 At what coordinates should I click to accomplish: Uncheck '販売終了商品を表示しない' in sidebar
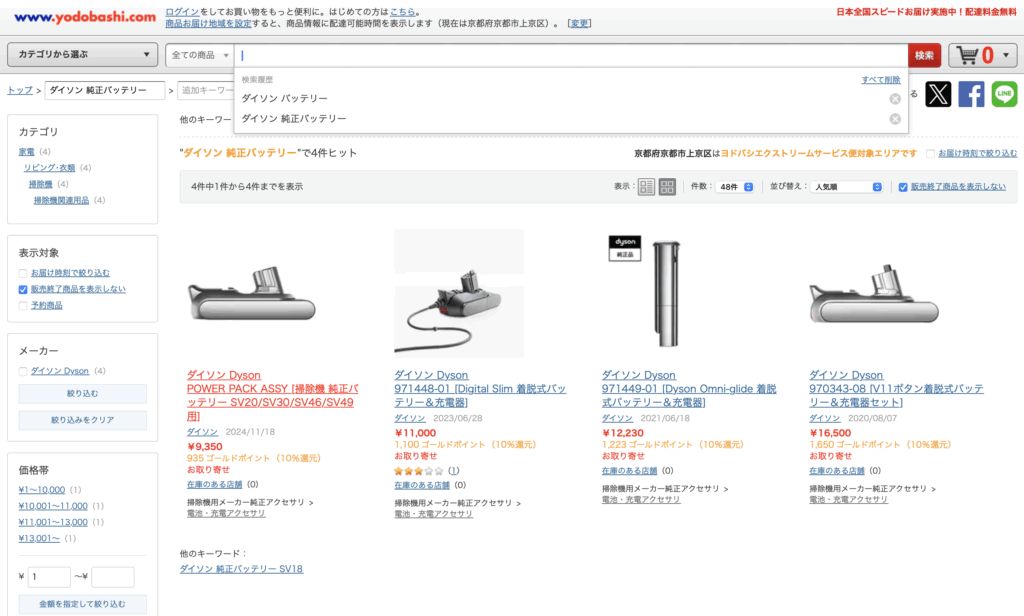coord(24,289)
